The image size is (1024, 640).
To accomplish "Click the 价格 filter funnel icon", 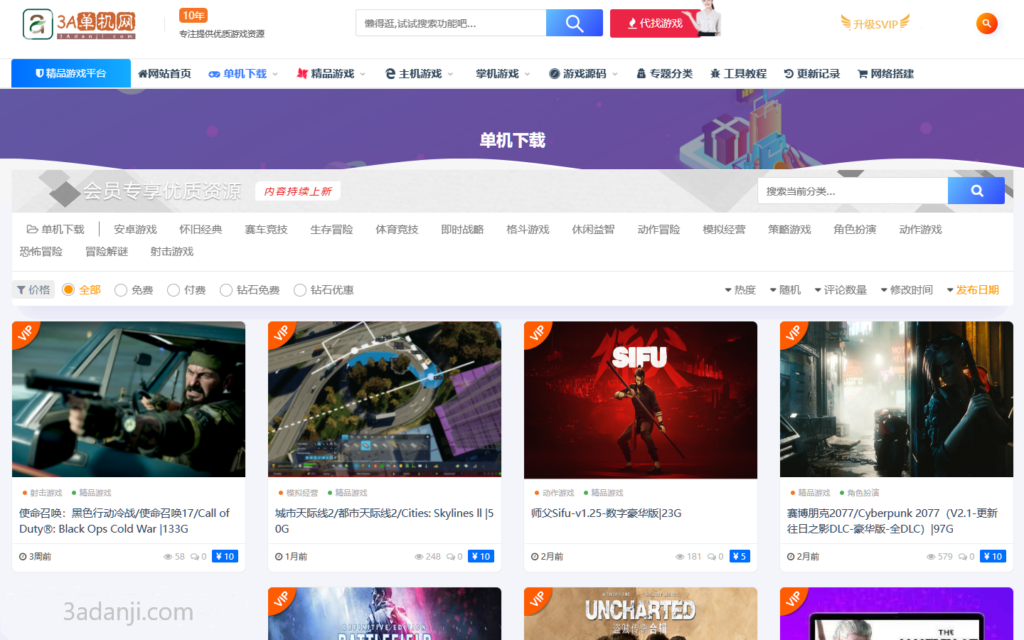I will 21,290.
